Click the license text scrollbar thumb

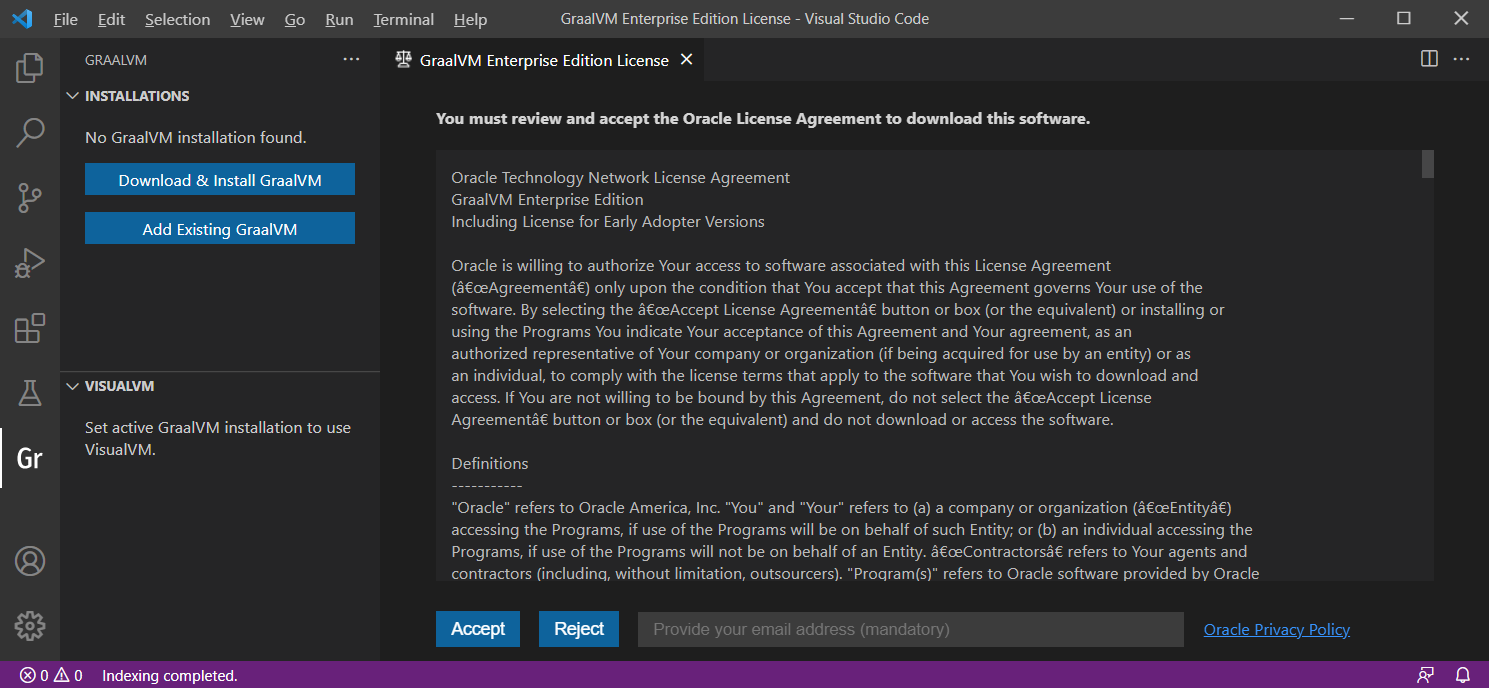point(1428,164)
